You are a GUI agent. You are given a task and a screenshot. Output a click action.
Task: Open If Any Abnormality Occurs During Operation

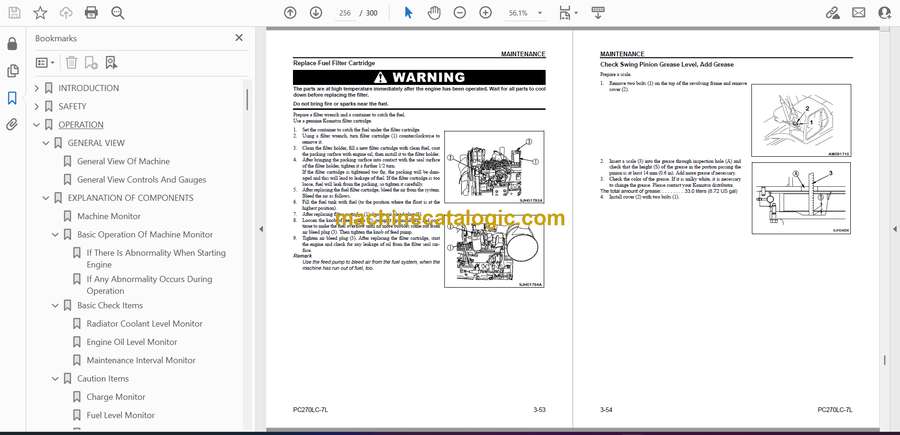point(149,285)
